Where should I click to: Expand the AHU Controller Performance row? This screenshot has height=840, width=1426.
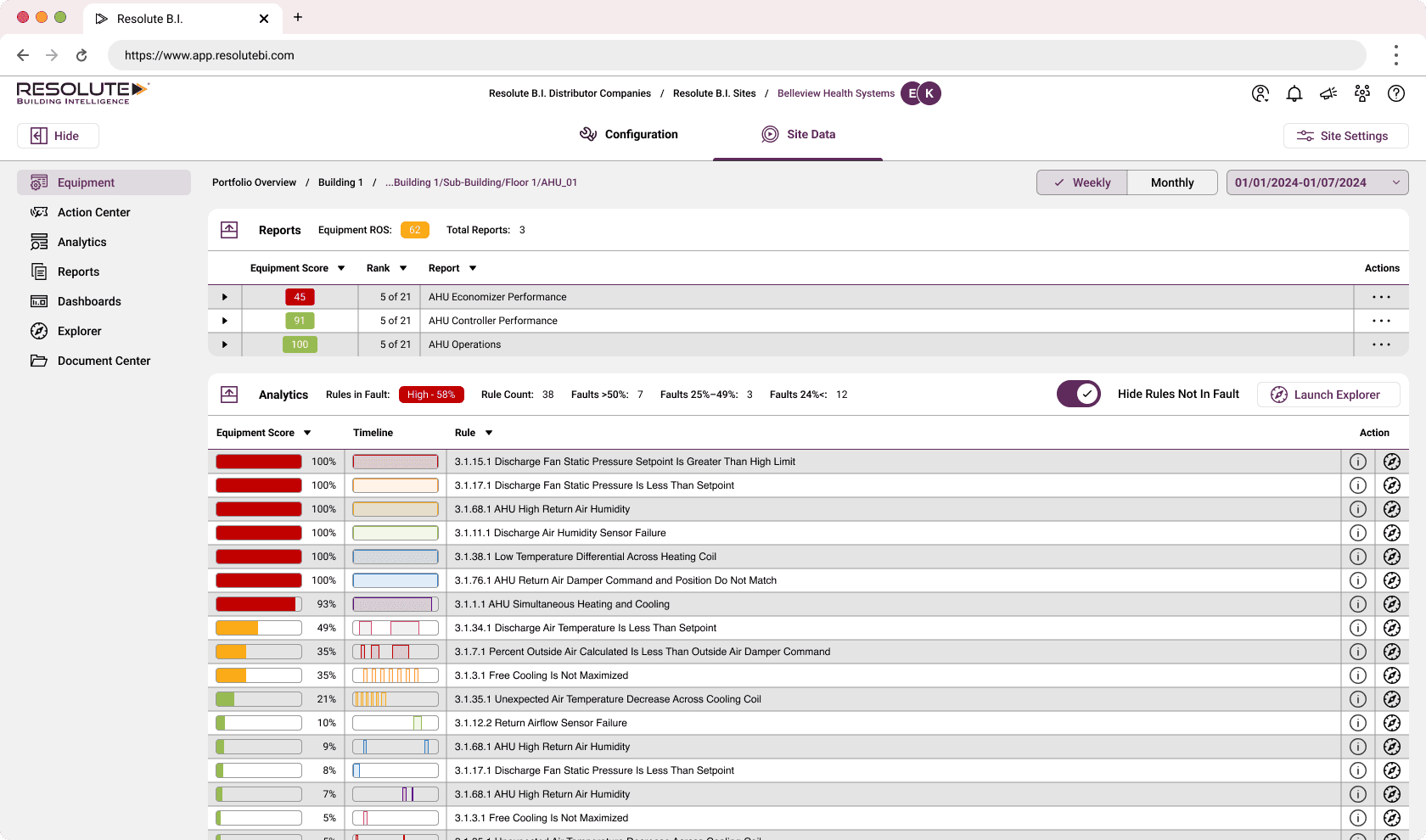(224, 321)
